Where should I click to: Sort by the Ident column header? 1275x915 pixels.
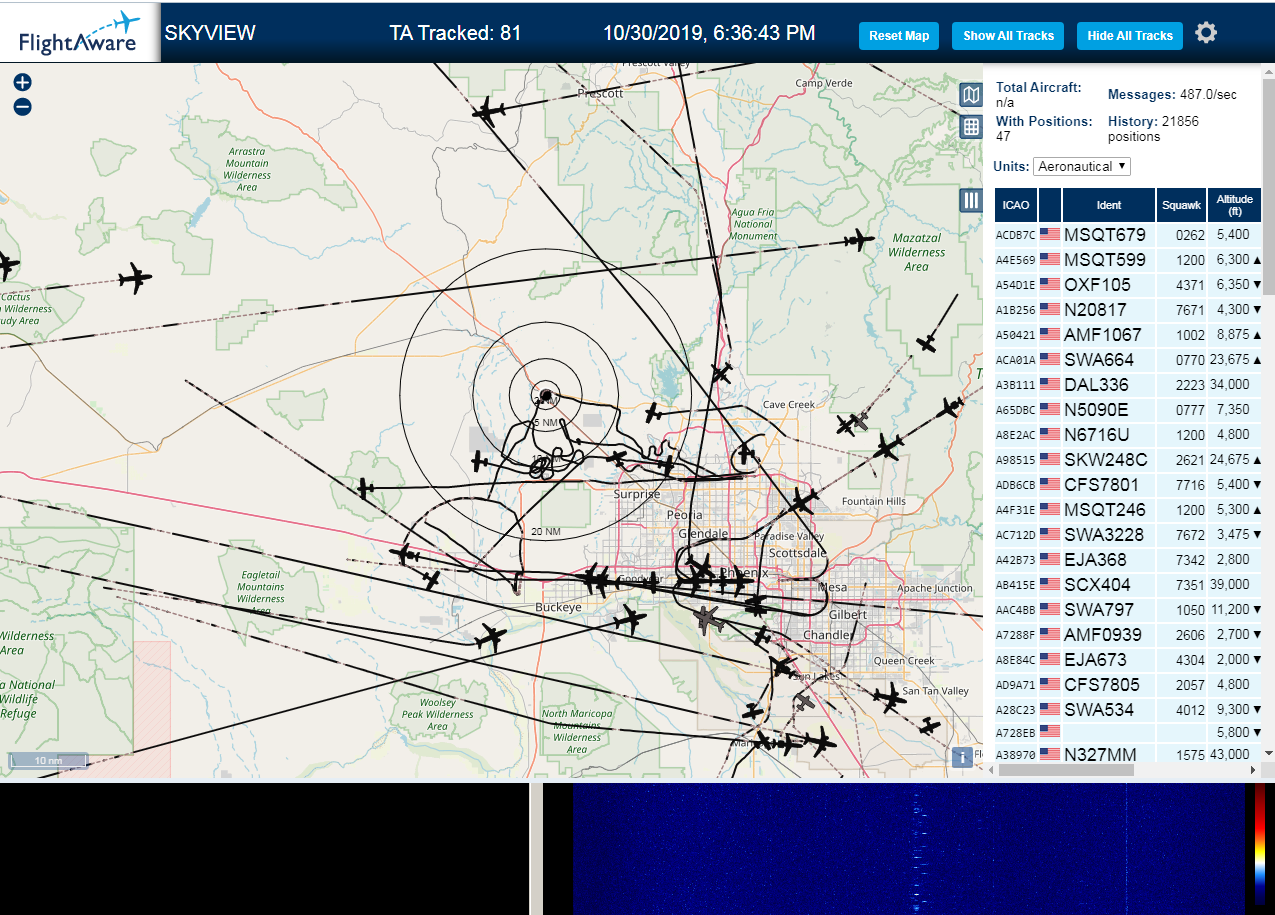[1109, 204]
